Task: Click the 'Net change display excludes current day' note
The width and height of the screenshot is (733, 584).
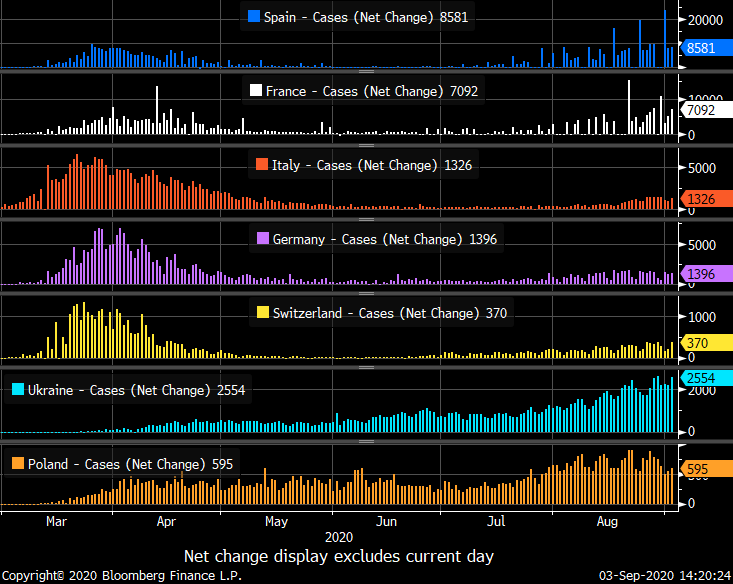Action: (338, 555)
